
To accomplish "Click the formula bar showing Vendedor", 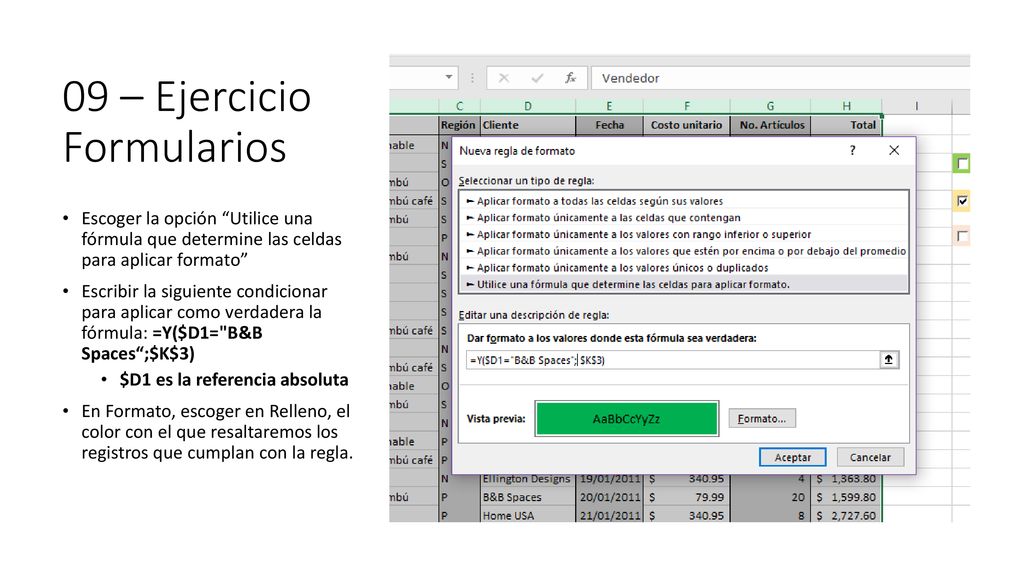I will pyautogui.click(x=780, y=78).
